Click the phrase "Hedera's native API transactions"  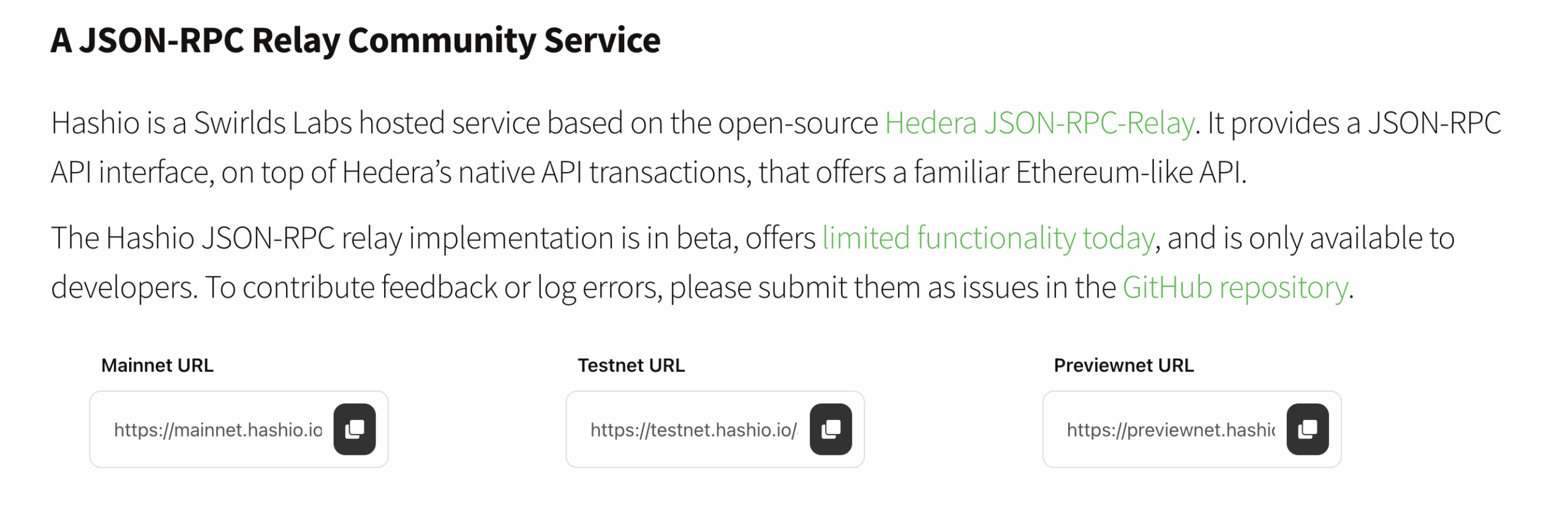click(x=545, y=173)
